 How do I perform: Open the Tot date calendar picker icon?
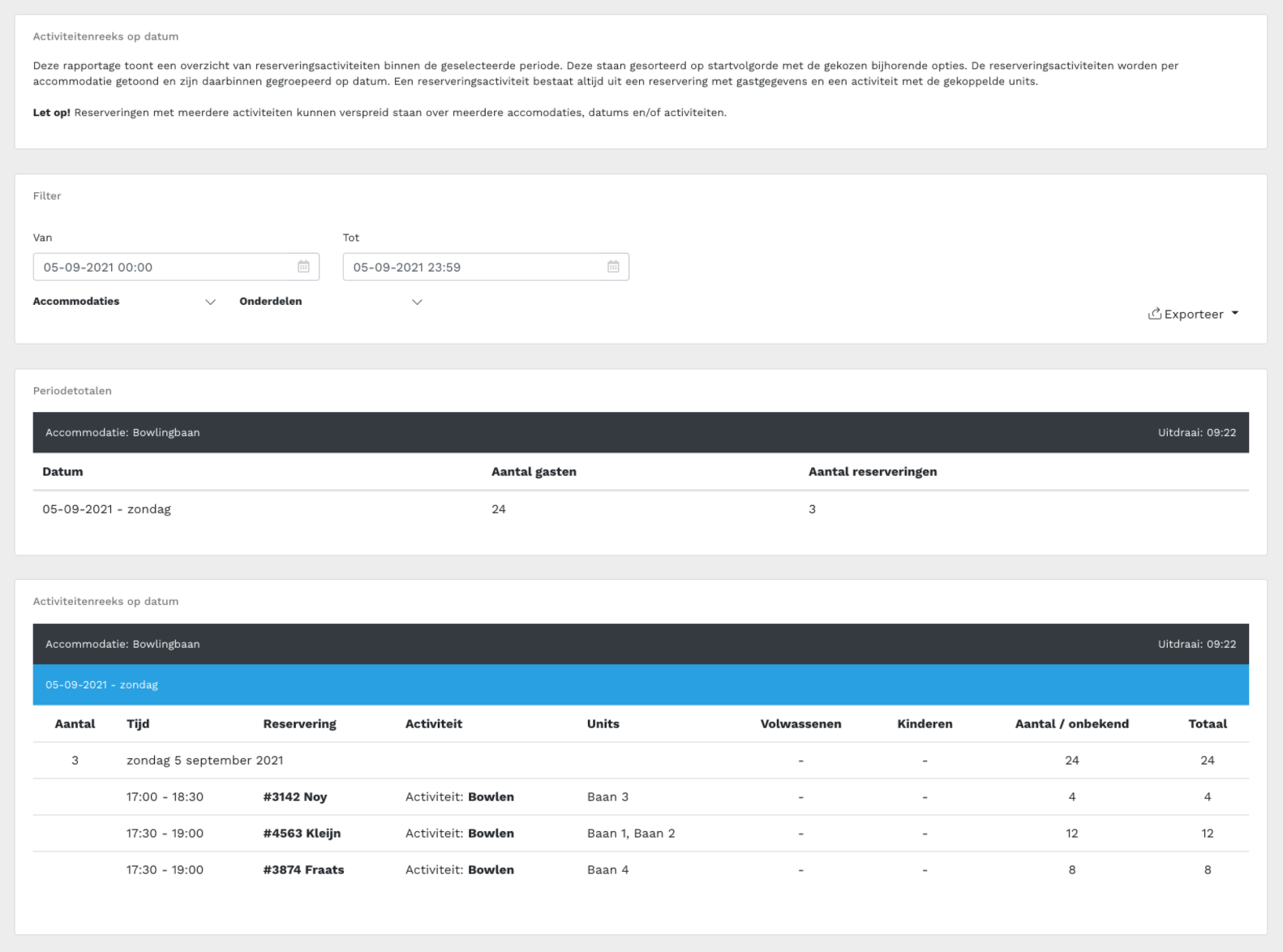click(613, 267)
